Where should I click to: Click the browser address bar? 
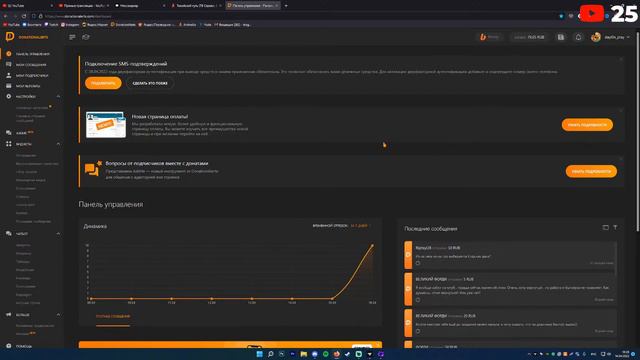[298, 16]
